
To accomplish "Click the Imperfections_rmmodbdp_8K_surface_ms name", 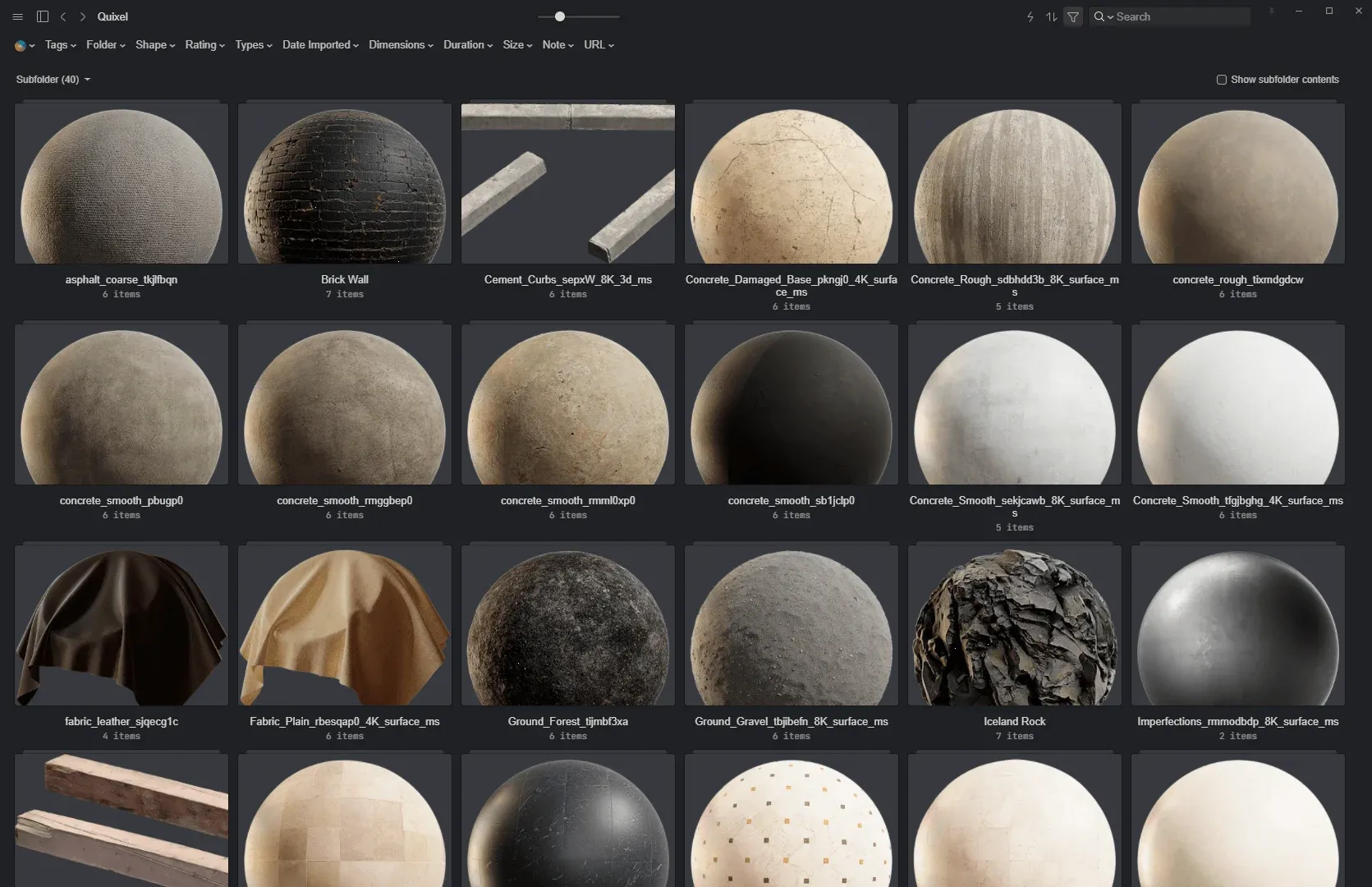I will point(1238,722).
